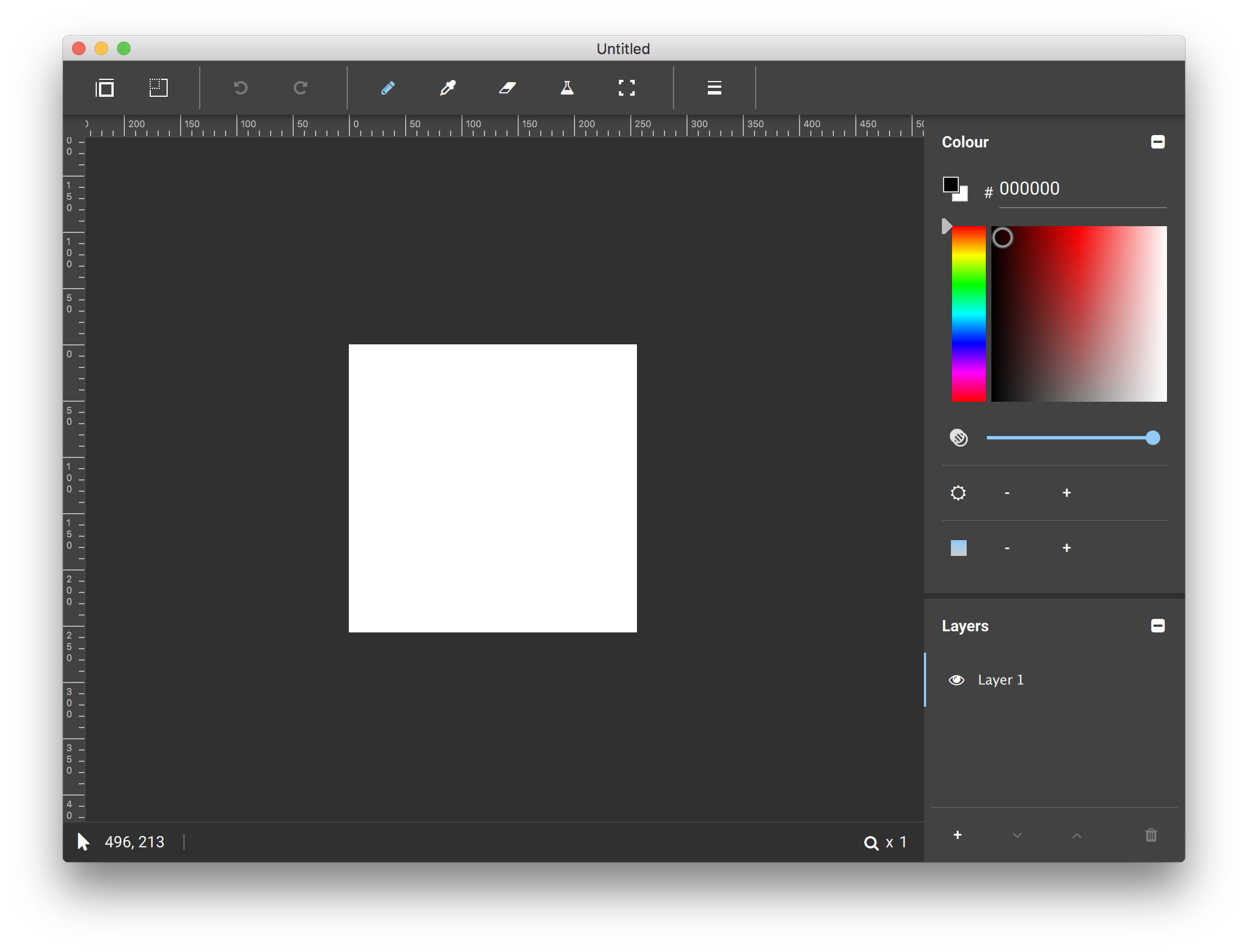Click the redo arrow
The height and width of the screenshot is (952, 1248).
[300, 88]
